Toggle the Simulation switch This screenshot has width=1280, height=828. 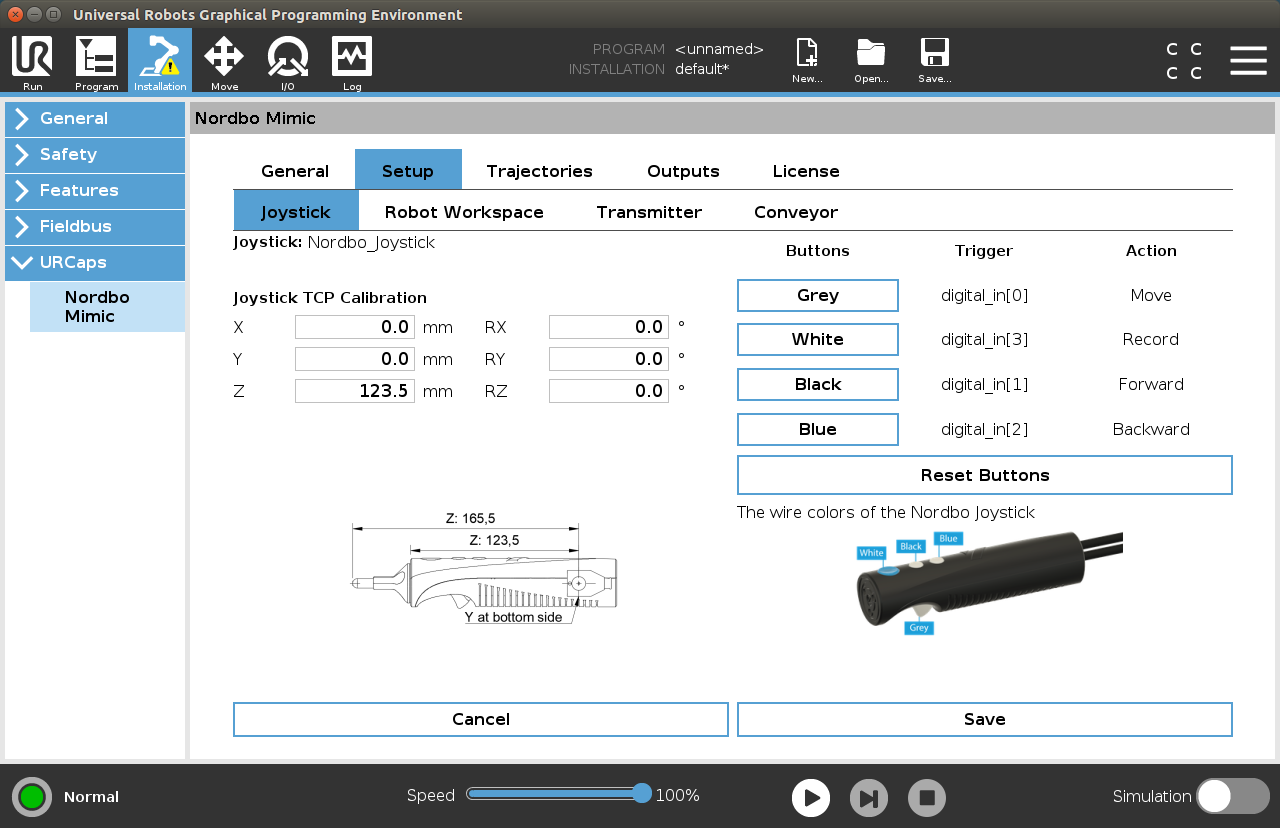(x=1233, y=796)
